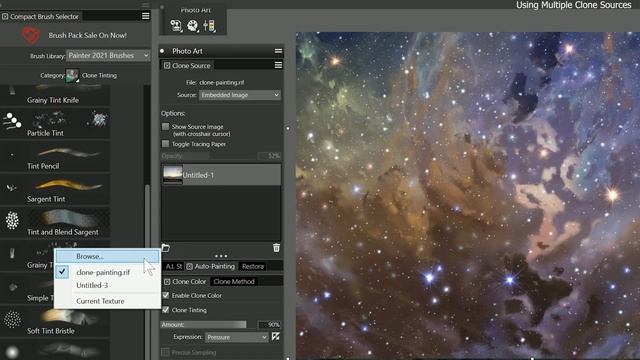Click the file name clone-painting.rif

point(222,82)
